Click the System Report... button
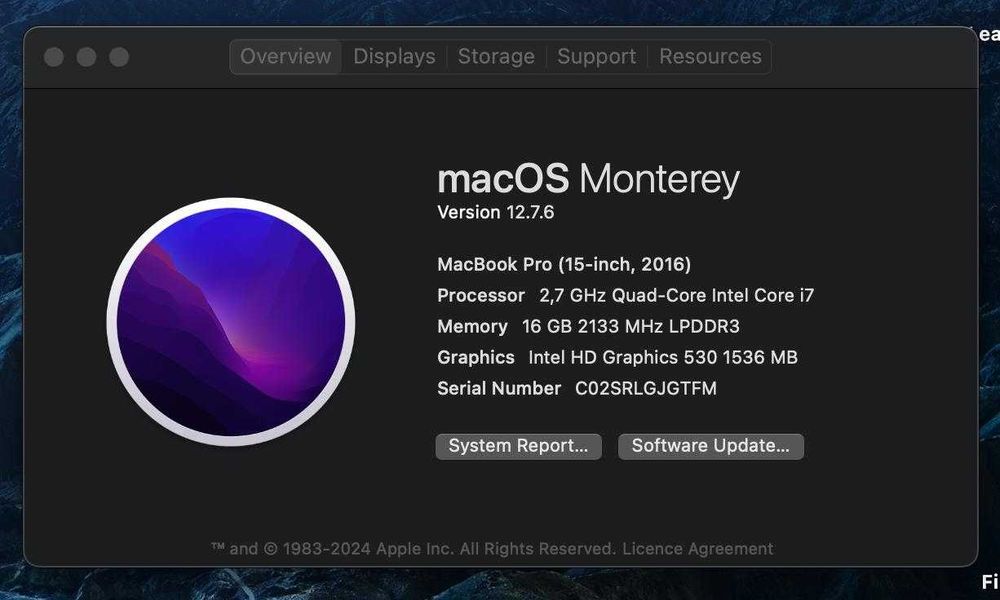Screen dimensions: 1000x600 tap(518, 446)
